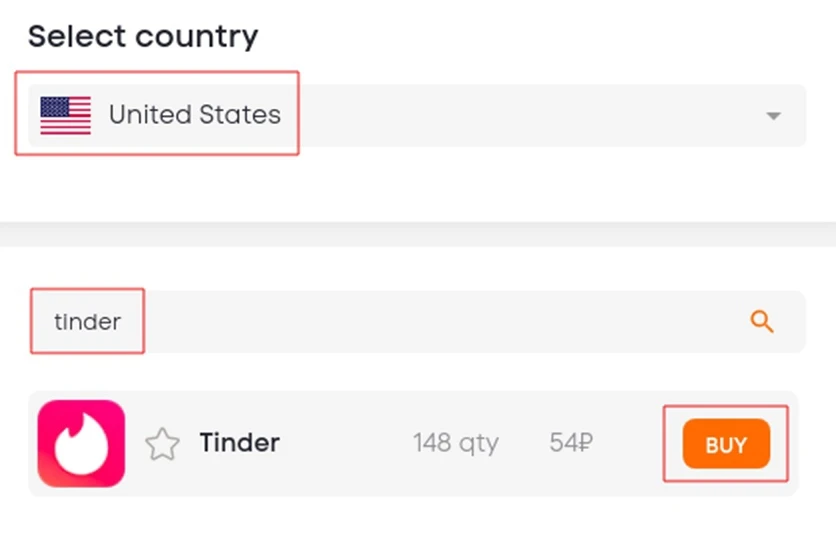836x553 pixels.
Task: Click the white gap below the country selector
Action: (418, 187)
